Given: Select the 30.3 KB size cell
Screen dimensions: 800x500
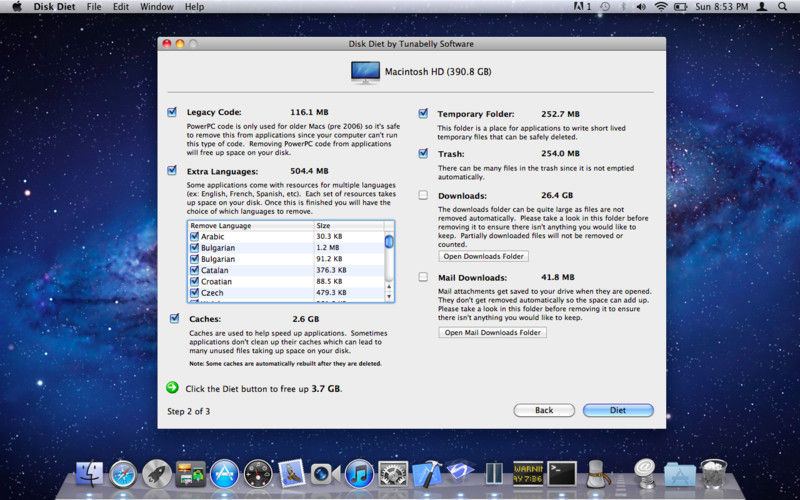Looking at the screenshot, I should pyautogui.click(x=329, y=236).
